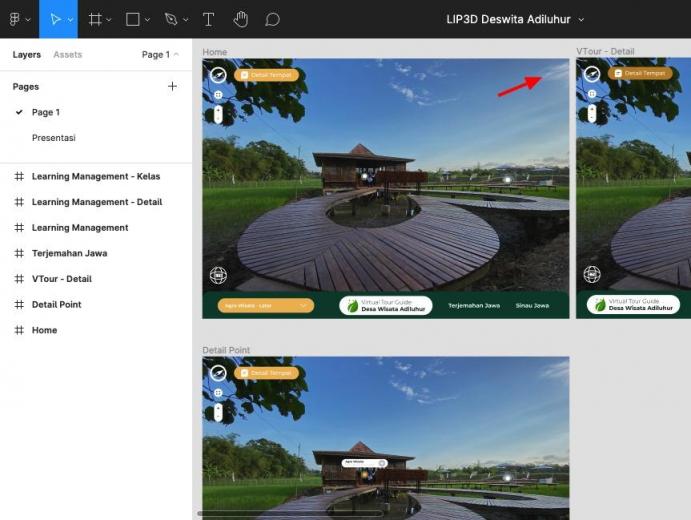Select the VTour - Detail layer

62,279
